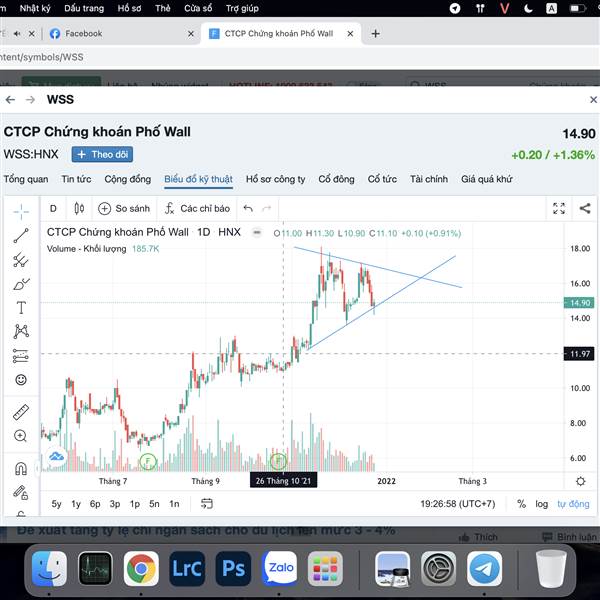600x600 pixels.
Task: Set range to 6p
Action: 95,504
